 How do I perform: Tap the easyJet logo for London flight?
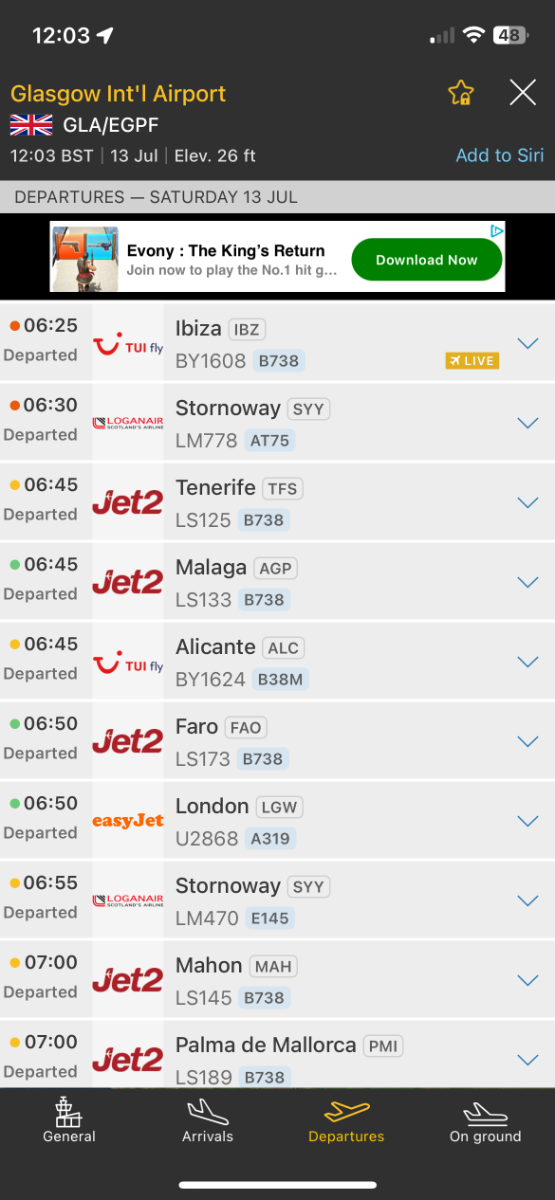[128, 821]
